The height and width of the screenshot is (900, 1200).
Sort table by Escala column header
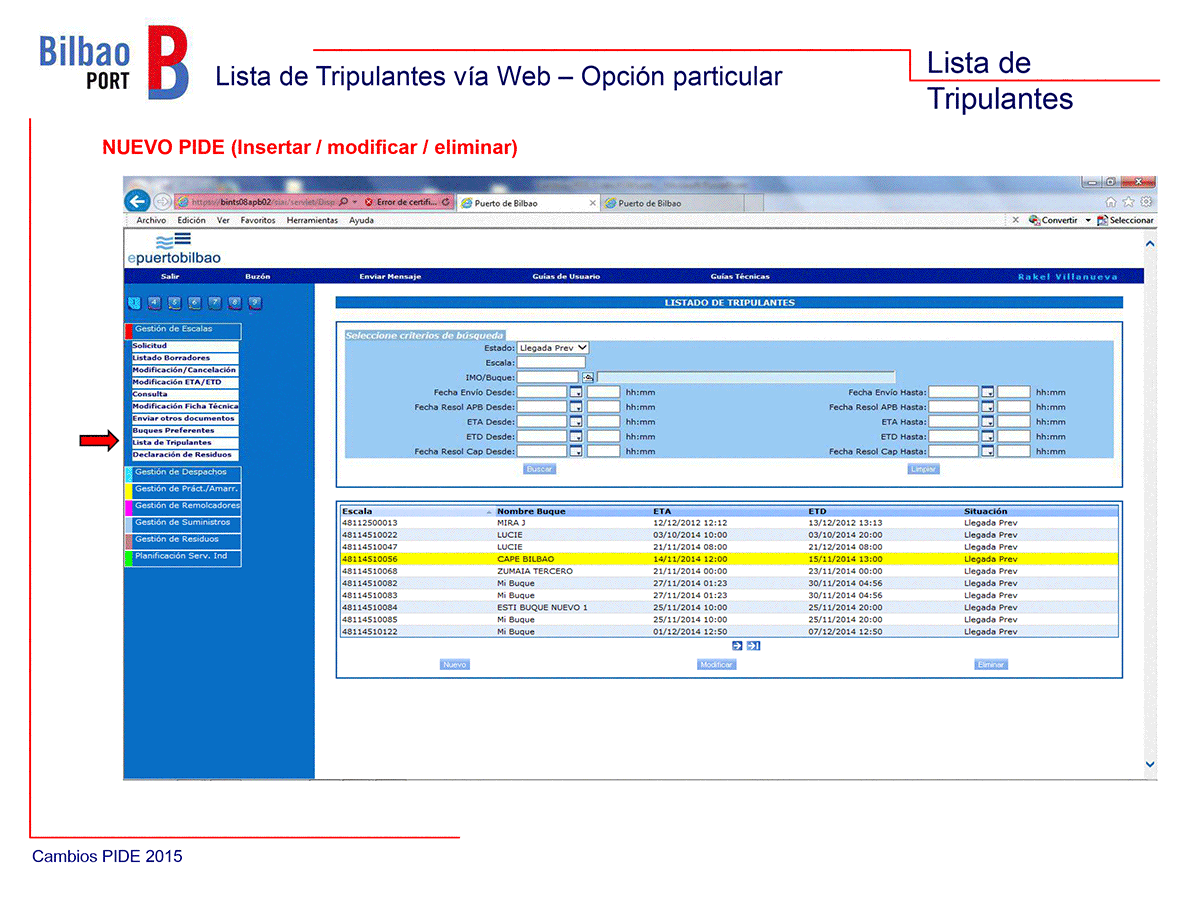click(x=417, y=511)
